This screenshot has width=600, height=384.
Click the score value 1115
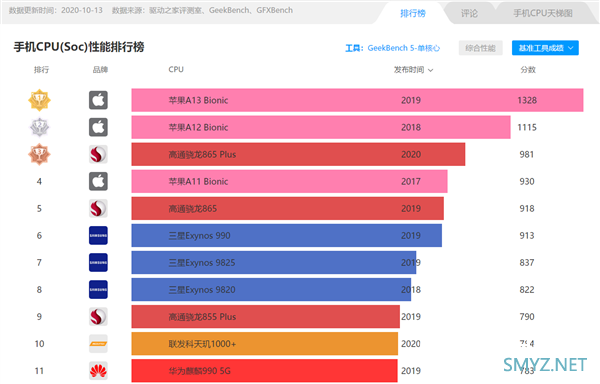pyautogui.click(x=527, y=127)
